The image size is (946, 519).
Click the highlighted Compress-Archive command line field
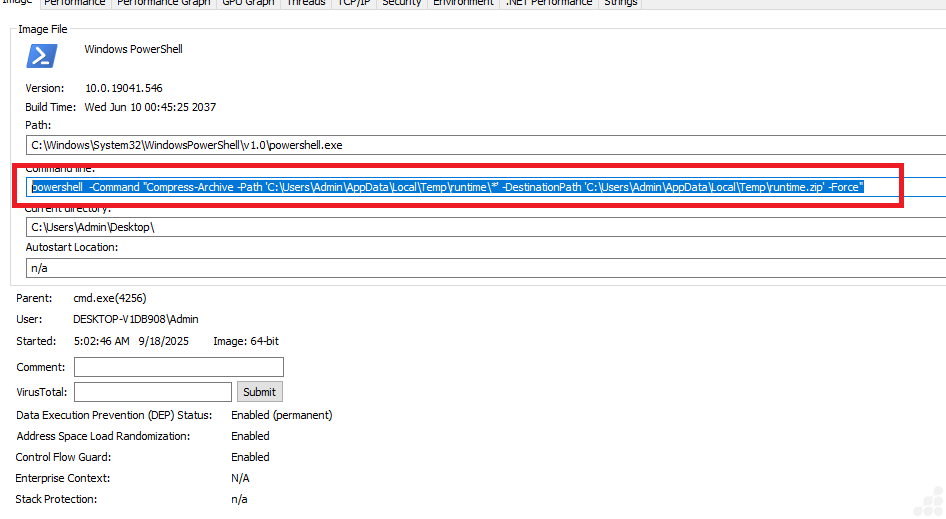tap(448, 187)
